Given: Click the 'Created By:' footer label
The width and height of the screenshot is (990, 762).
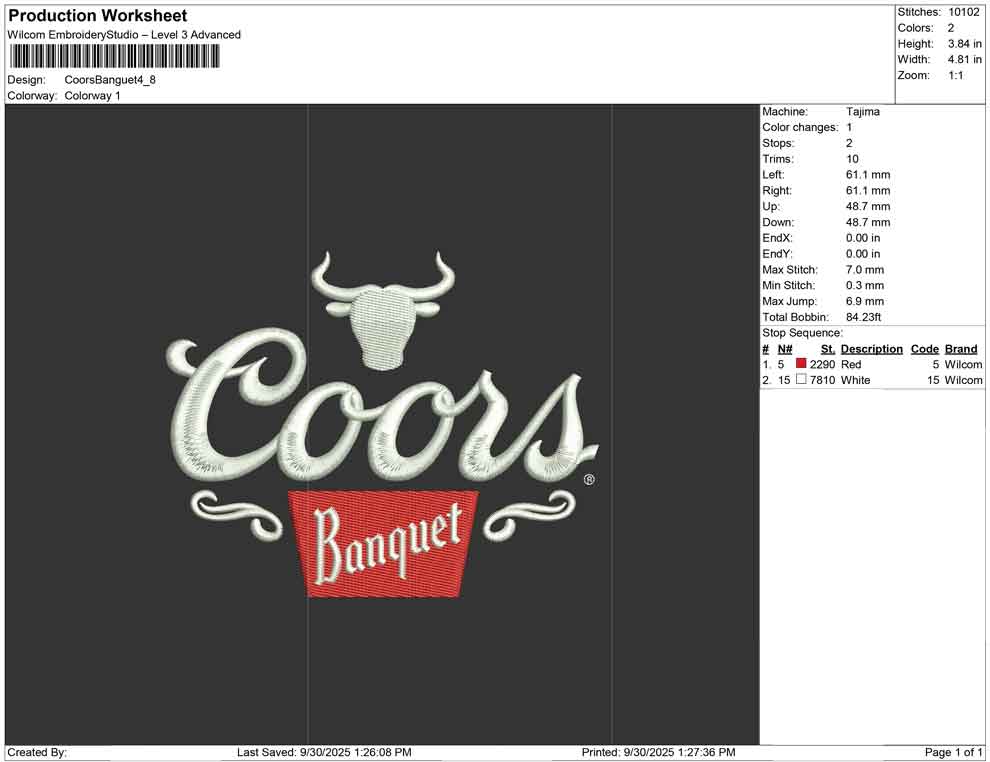Looking at the screenshot, I should tap(37, 752).
